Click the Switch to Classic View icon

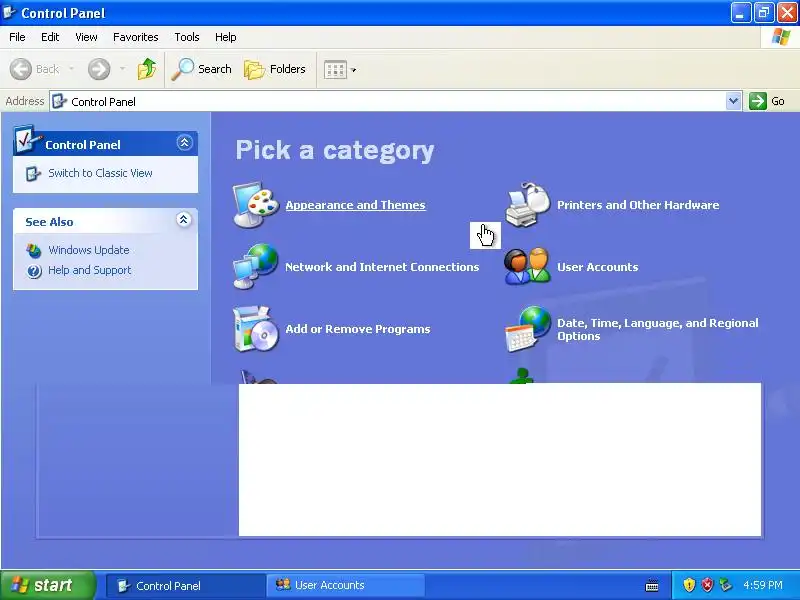pos(33,173)
